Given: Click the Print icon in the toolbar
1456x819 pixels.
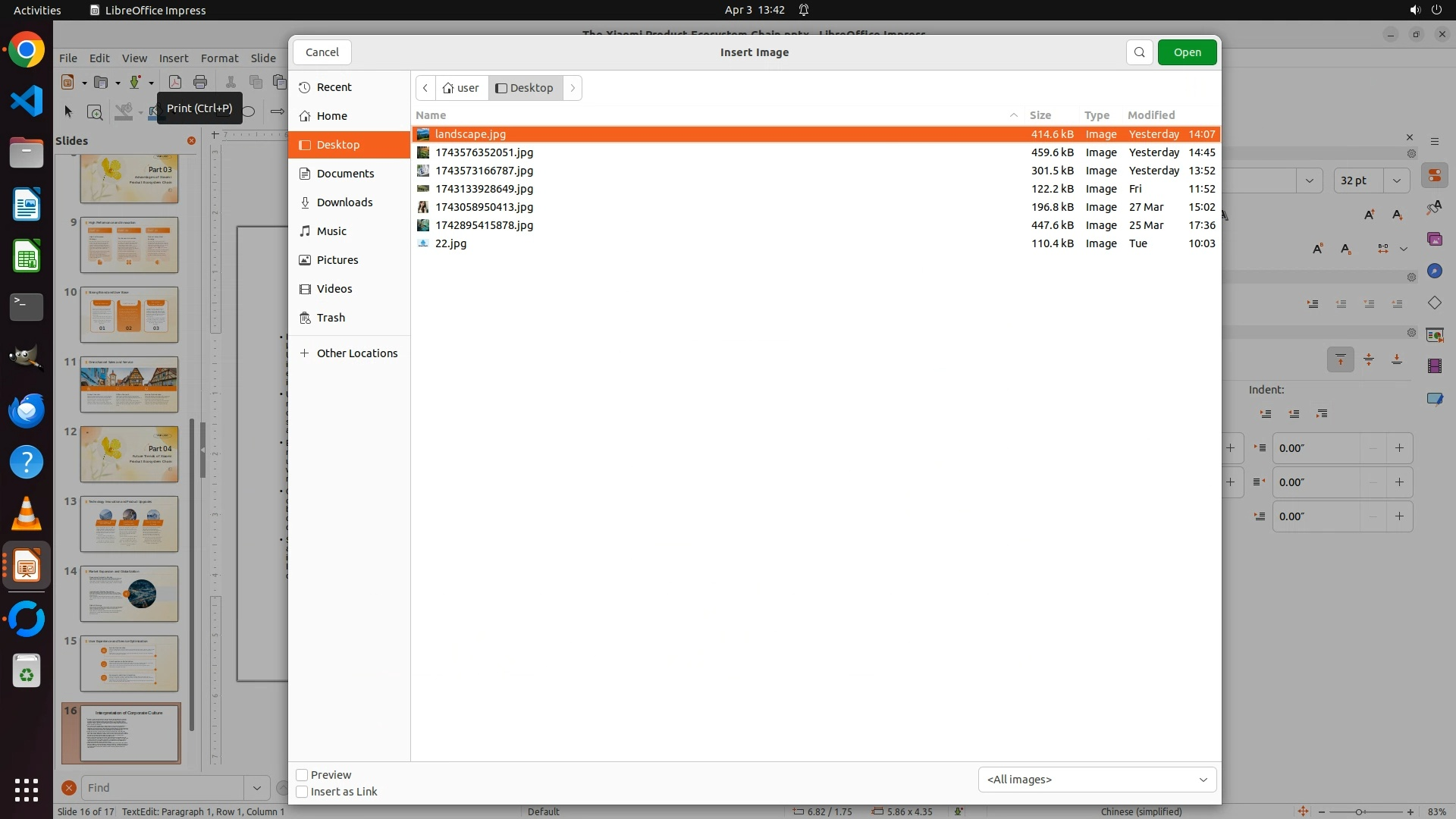Looking at the screenshot, I should pos(200,82).
